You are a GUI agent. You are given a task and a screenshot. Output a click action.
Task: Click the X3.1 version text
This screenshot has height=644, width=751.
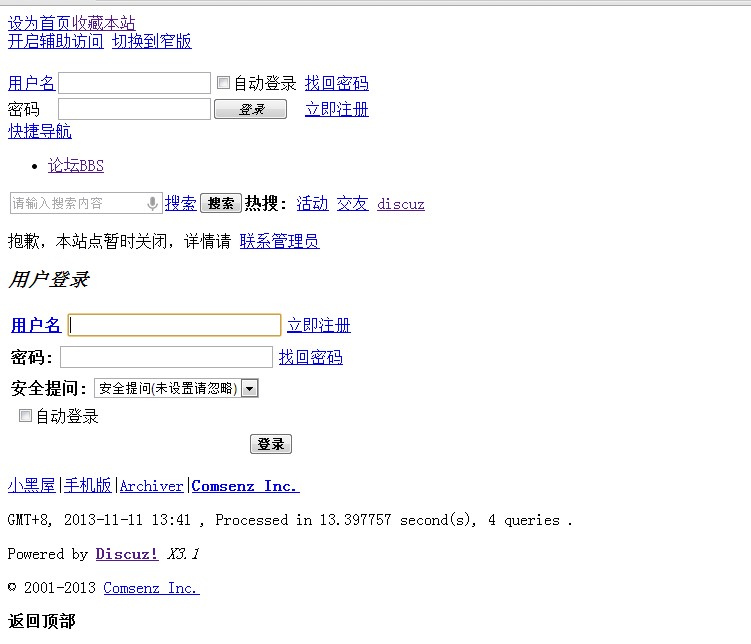pyautogui.click(x=183, y=554)
